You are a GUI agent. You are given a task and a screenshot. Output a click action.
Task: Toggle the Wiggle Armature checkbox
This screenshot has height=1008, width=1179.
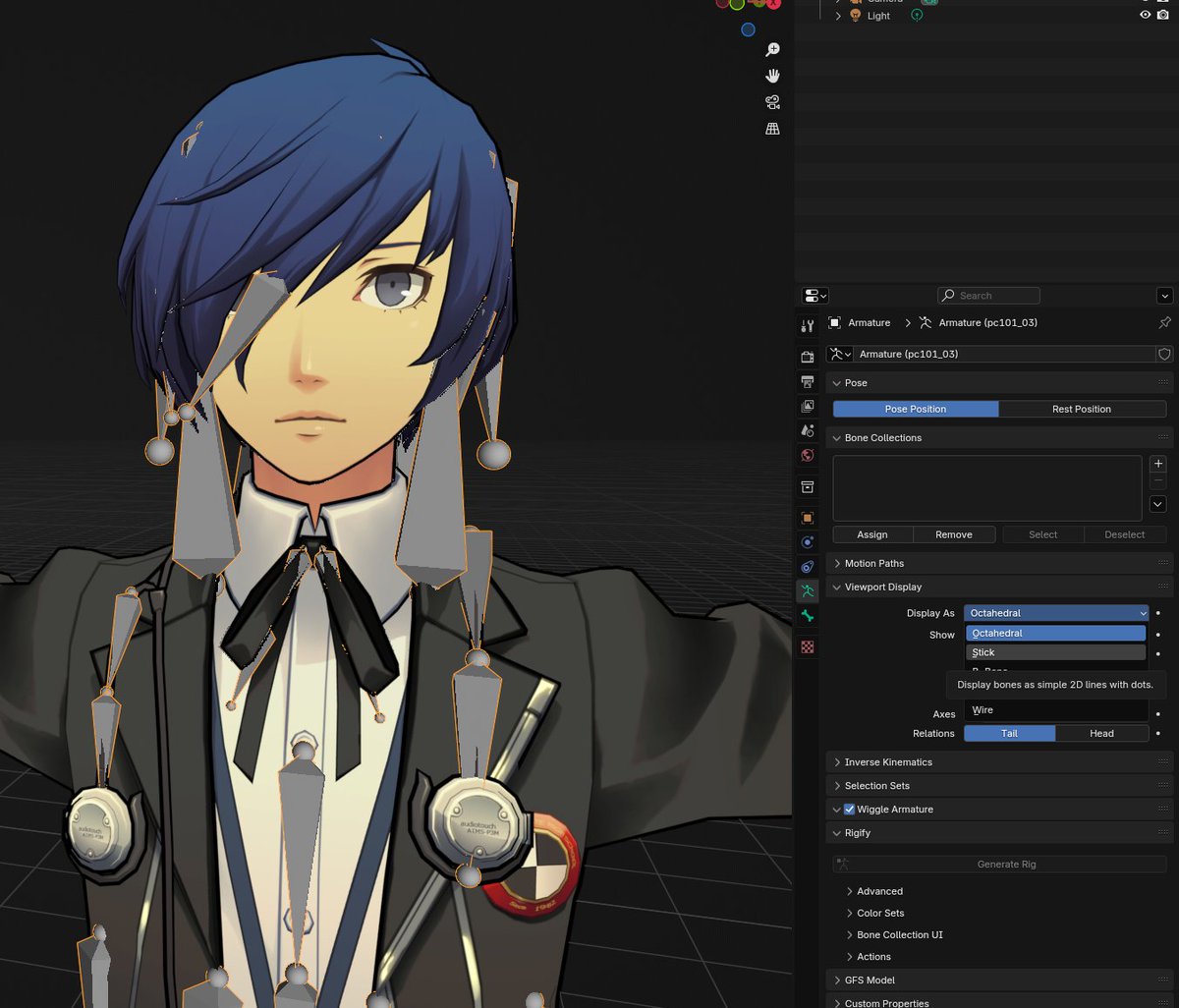click(850, 810)
